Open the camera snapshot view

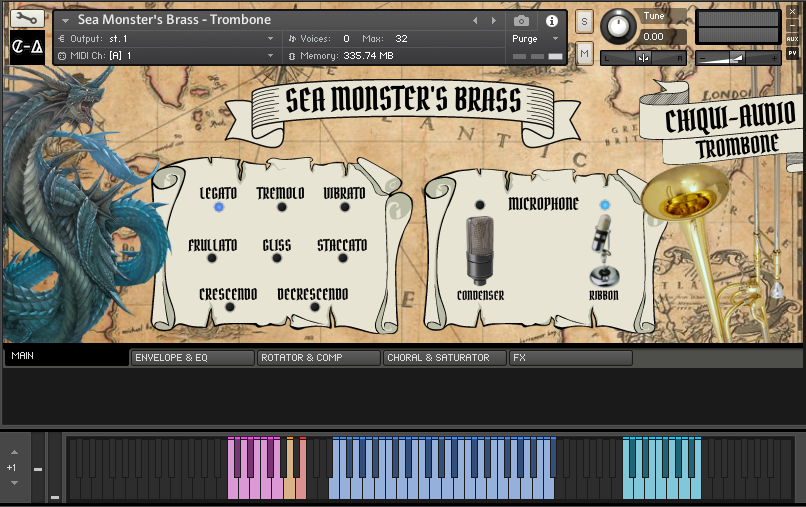521,21
